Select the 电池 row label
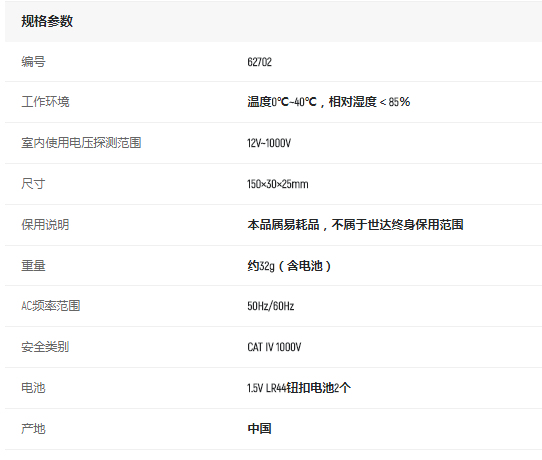 (x=33, y=388)
